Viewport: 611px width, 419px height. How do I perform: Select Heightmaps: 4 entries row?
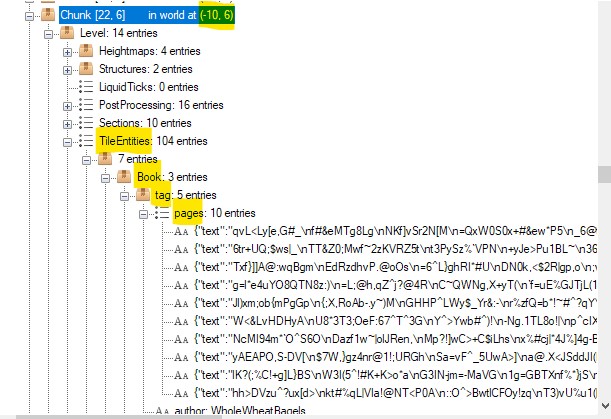click(150, 51)
